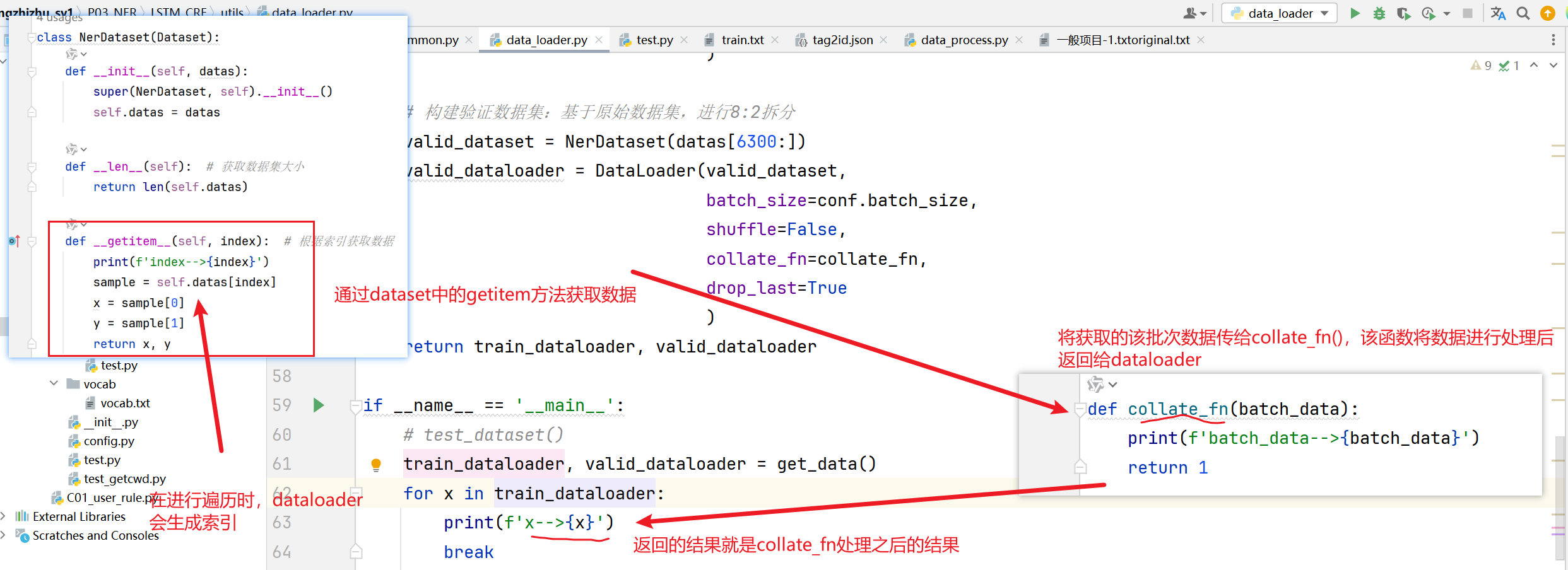Close the test.py editor tab
This screenshot has height=570, width=1568.
(684, 40)
